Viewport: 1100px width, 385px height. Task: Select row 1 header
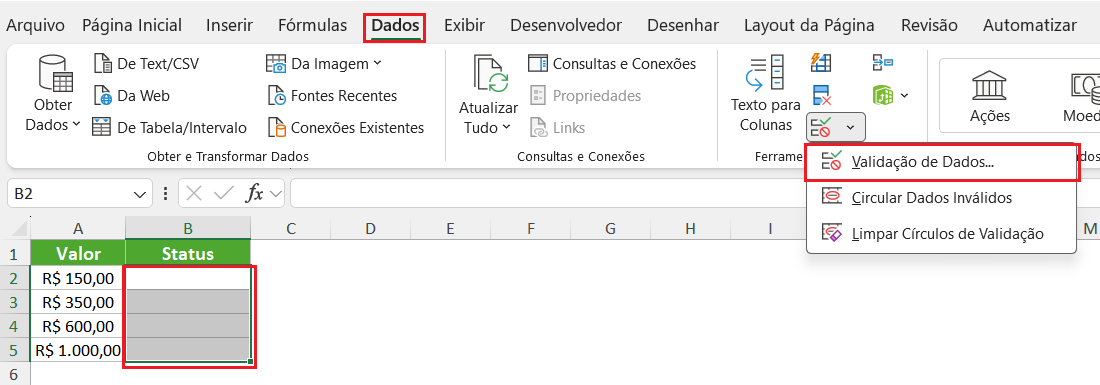15,253
